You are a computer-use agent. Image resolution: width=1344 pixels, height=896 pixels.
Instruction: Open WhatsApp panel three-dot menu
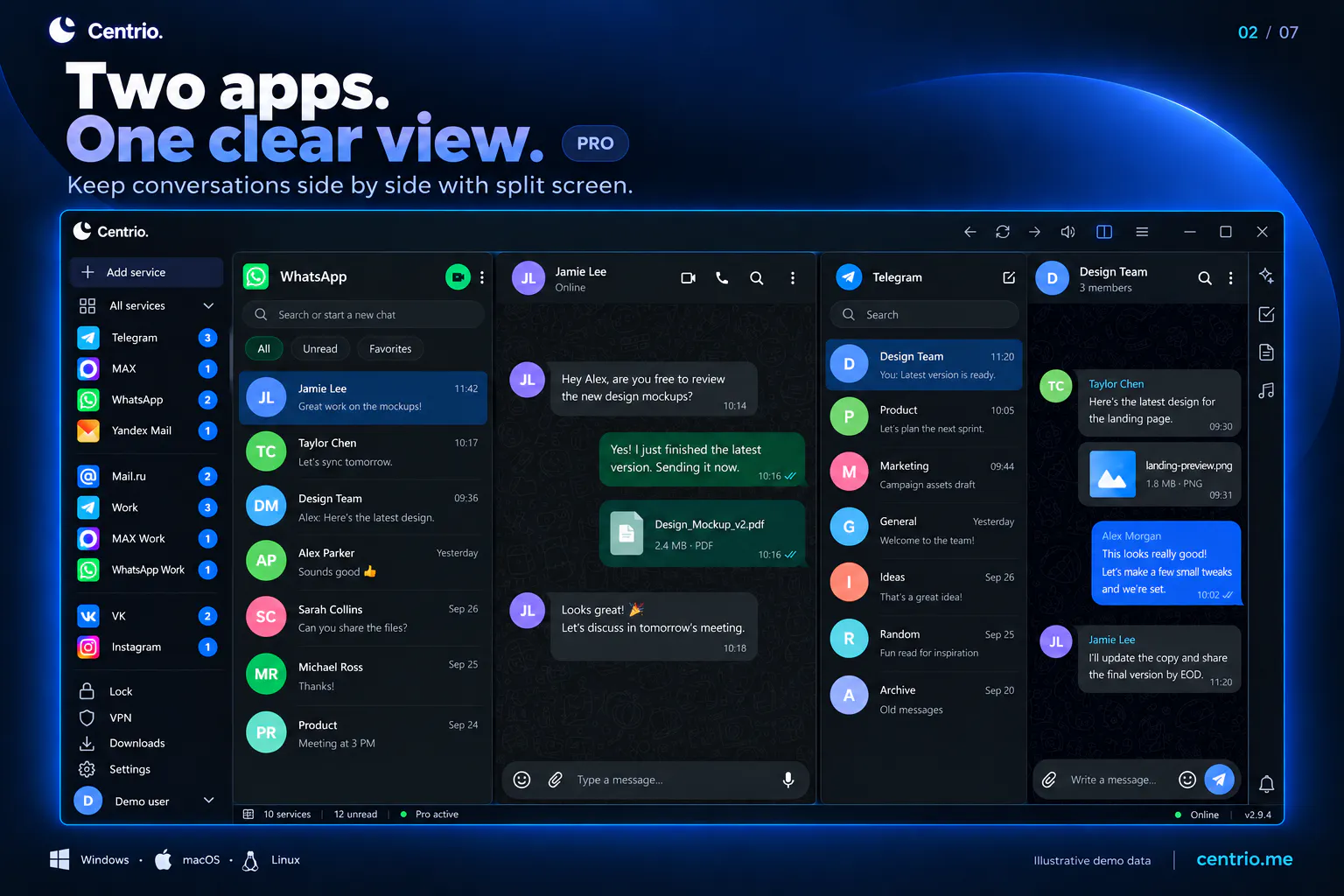tap(482, 277)
